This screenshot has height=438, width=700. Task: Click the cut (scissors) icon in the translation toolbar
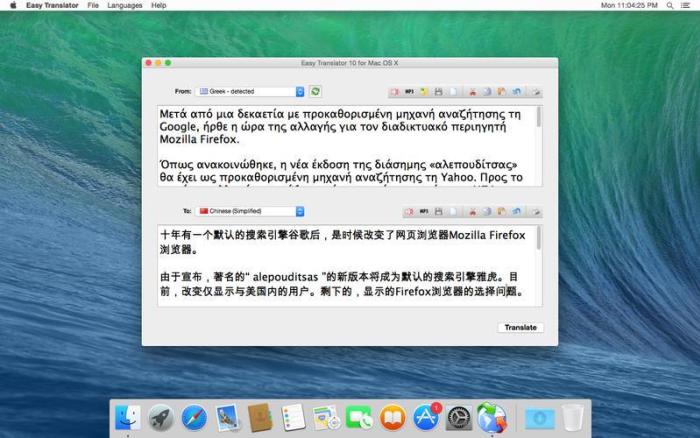472,212
